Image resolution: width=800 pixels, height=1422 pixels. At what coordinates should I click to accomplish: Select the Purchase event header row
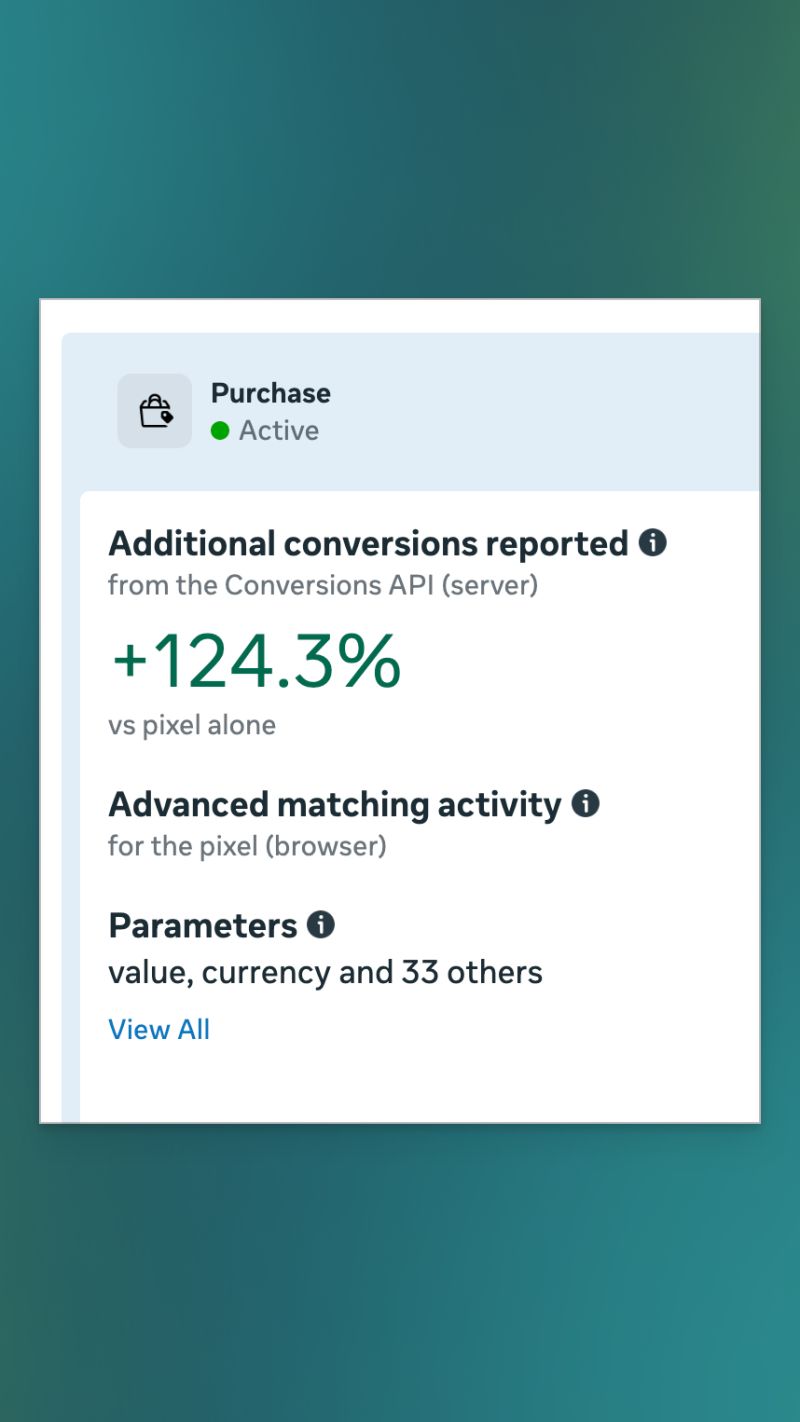(x=400, y=410)
